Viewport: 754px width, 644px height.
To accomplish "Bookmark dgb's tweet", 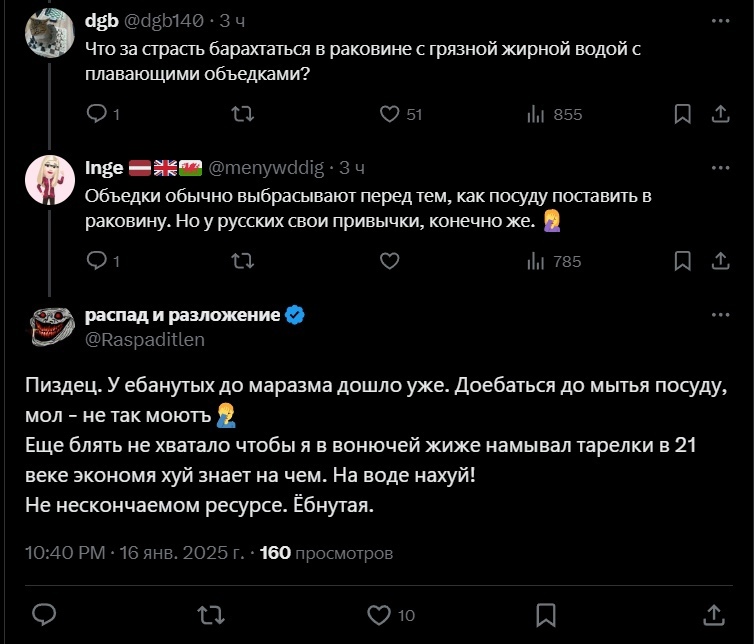I will [x=682, y=114].
